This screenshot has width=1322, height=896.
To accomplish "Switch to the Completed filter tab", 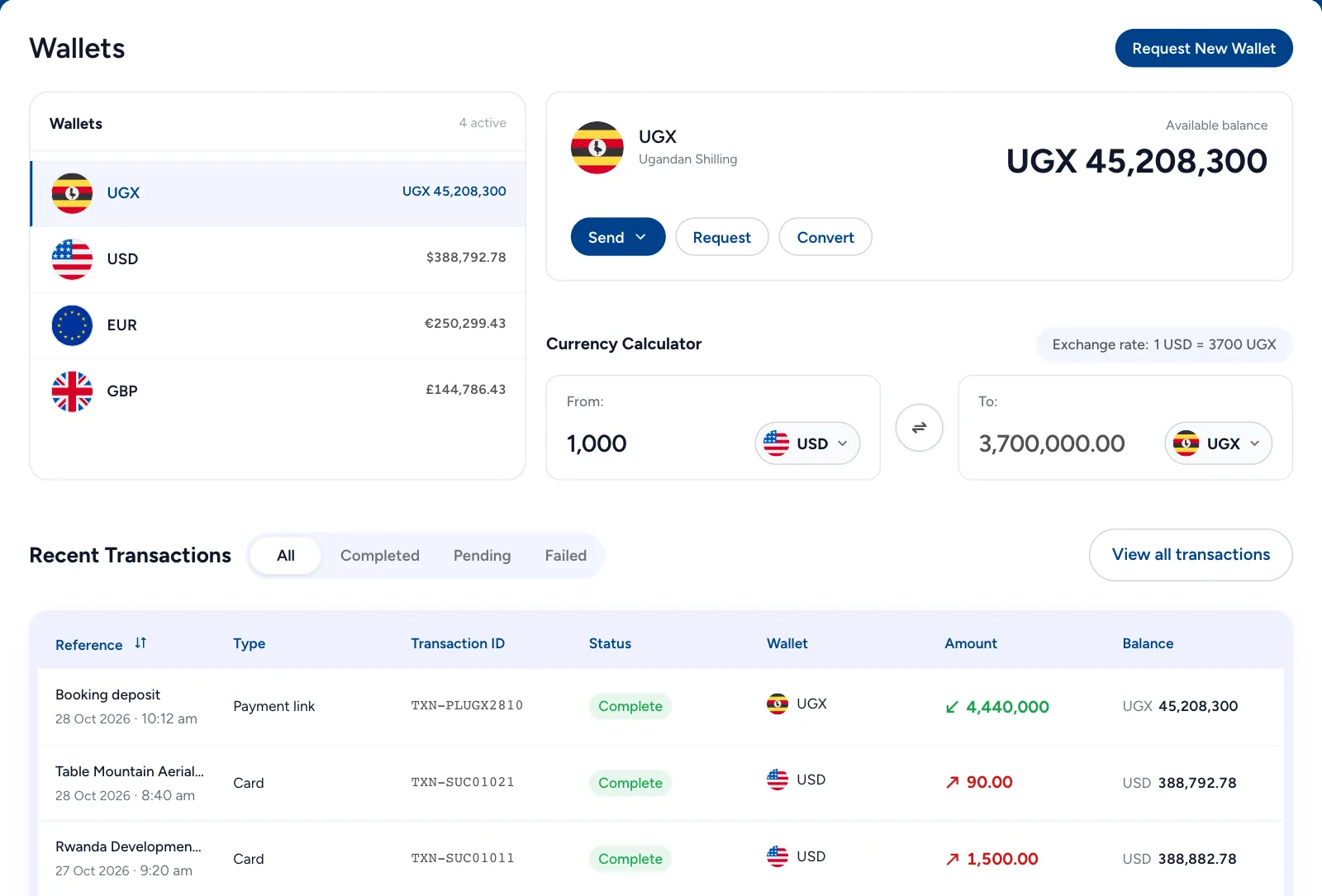I will [380, 556].
